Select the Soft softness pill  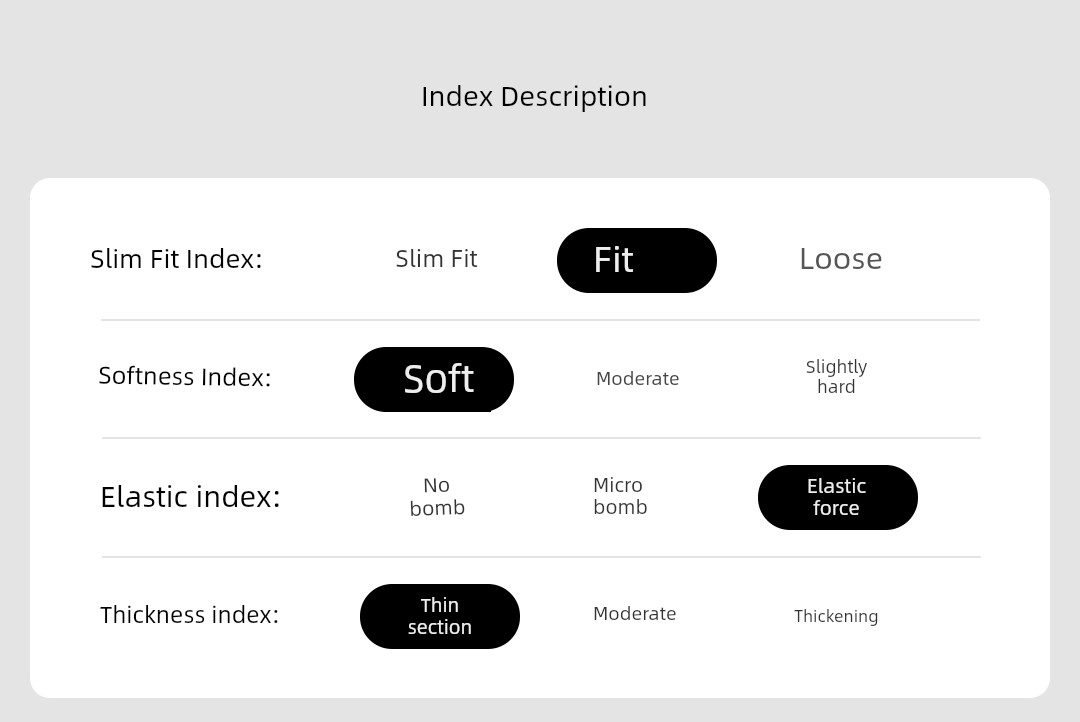coord(434,380)
